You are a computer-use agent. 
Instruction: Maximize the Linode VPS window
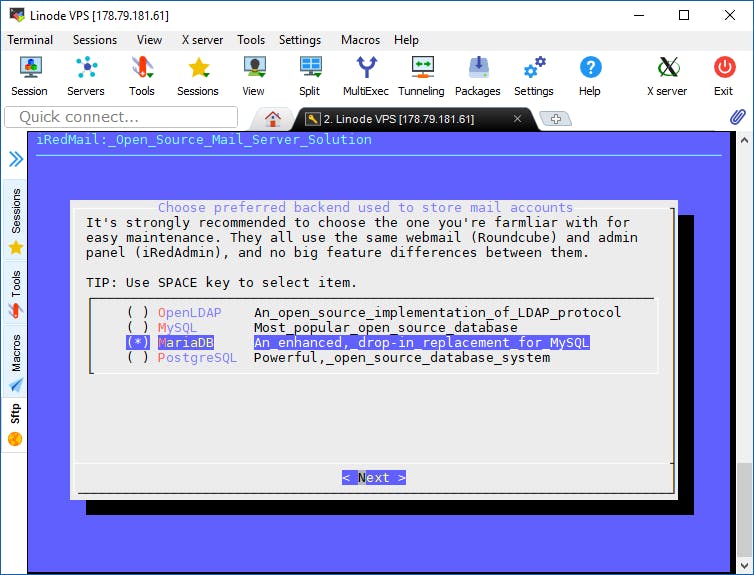(684, 15)
